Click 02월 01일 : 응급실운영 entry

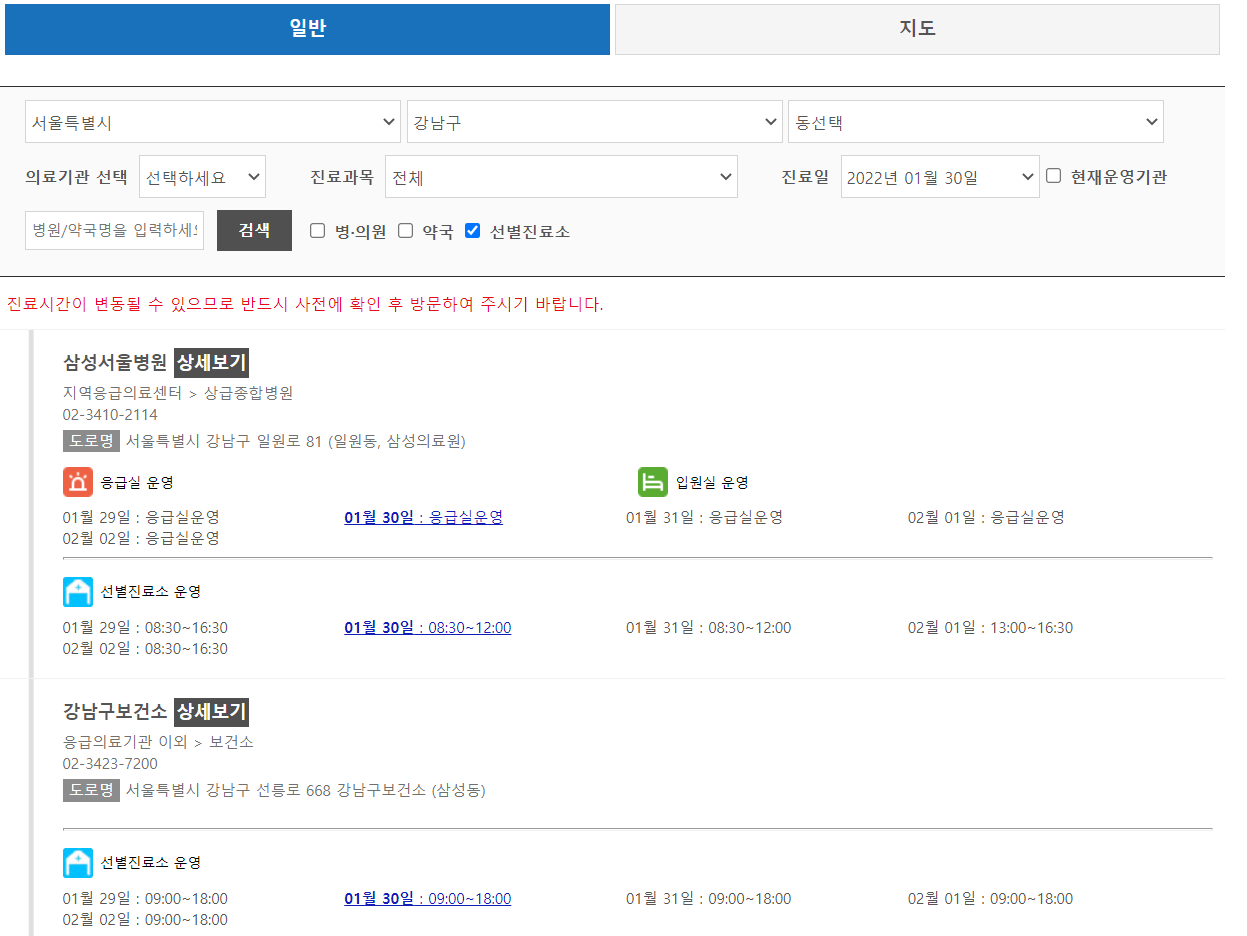tap(986, 517)
